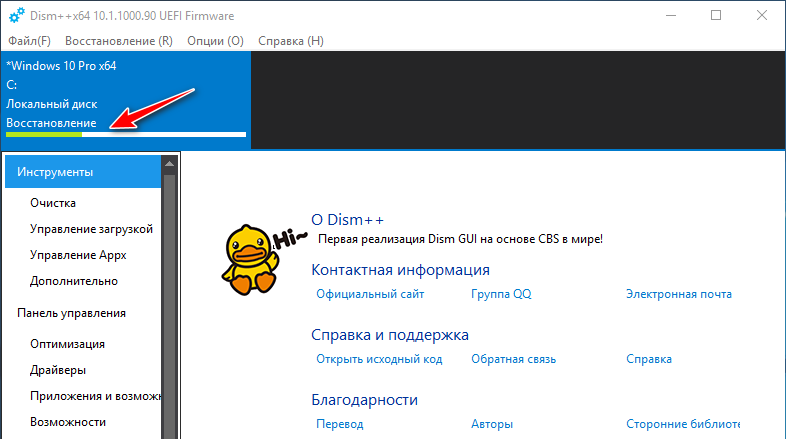The image size is (786, 439).
Task: Open the Авторы credits link
Action: click(492, 424)
